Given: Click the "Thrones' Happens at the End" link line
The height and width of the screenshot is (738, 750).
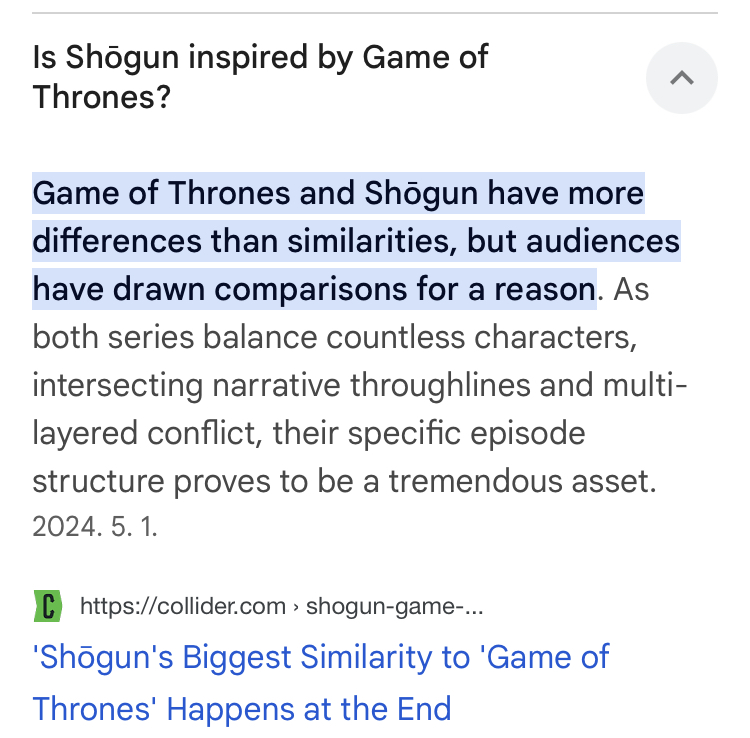Looking at the screenshot, I should 242,709.
